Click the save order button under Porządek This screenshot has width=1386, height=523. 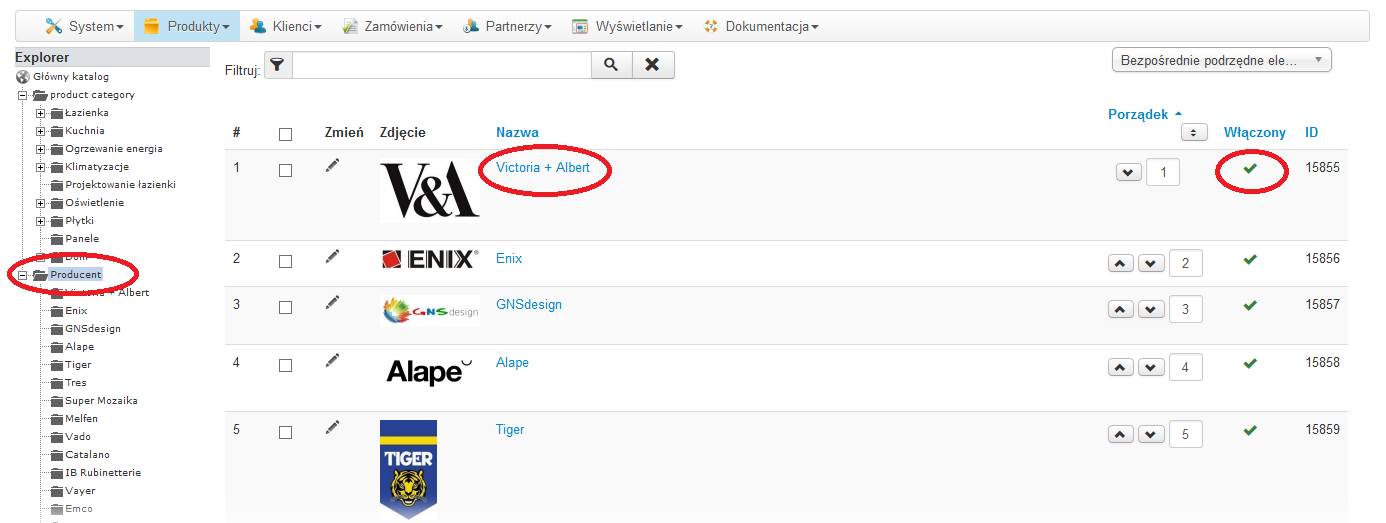tap(1194, 132)
